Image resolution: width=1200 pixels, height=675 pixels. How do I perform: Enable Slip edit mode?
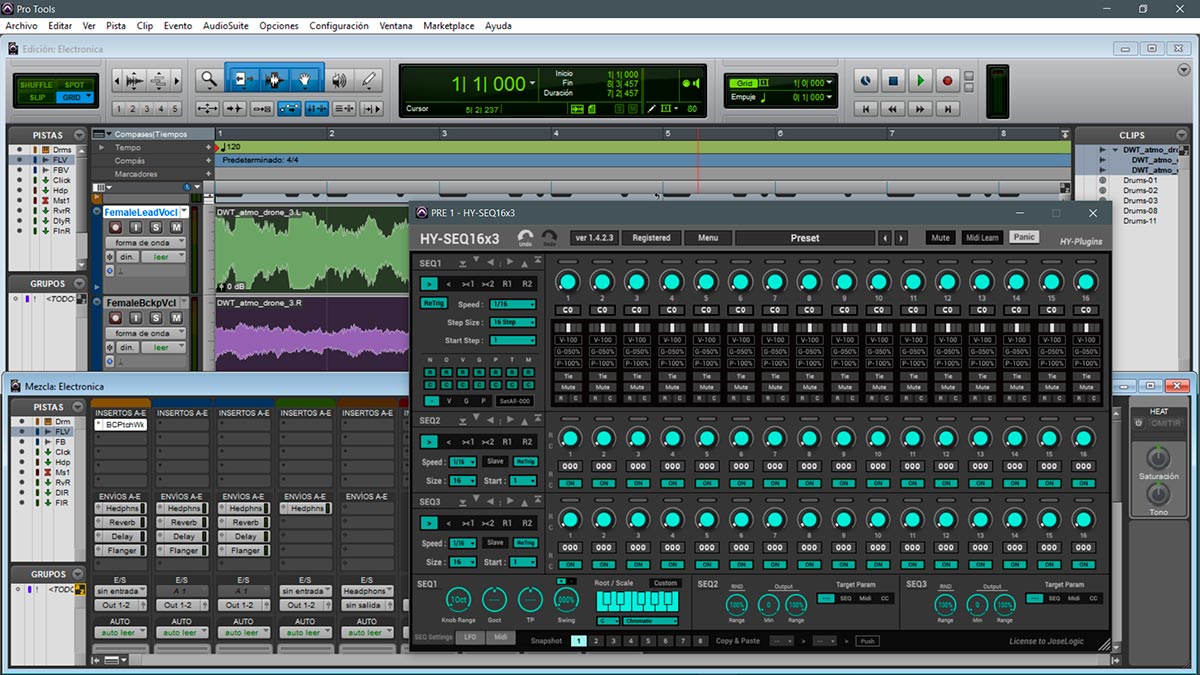click(37, 97)
